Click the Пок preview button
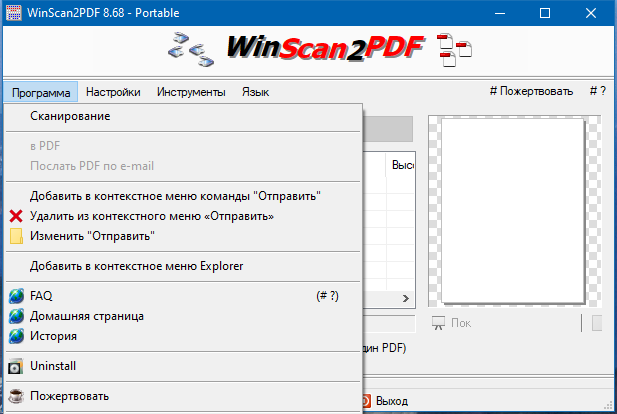This screenshot has width=617, height=414. coord(451,323)
